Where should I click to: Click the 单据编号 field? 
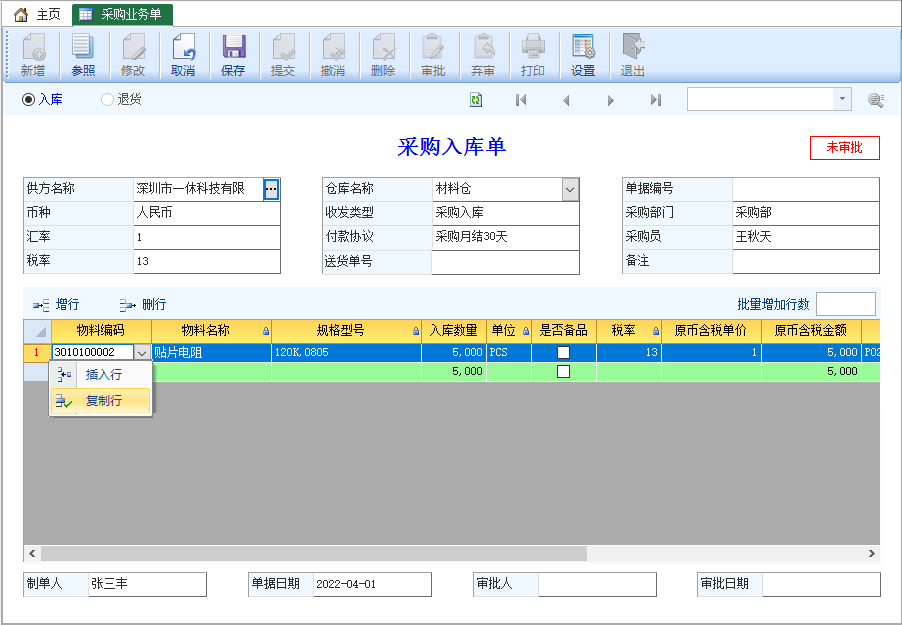(805, 189)
